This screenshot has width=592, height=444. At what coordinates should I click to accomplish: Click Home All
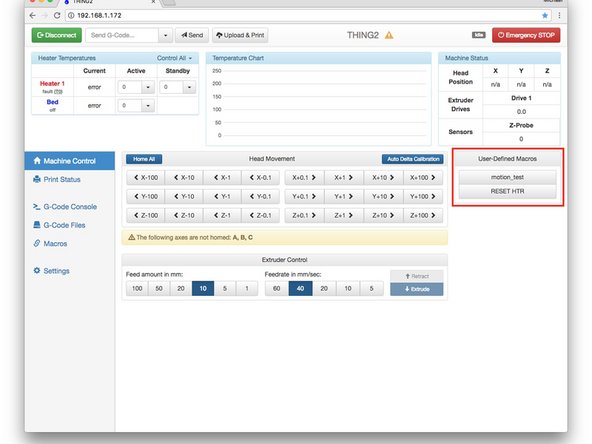144,159
